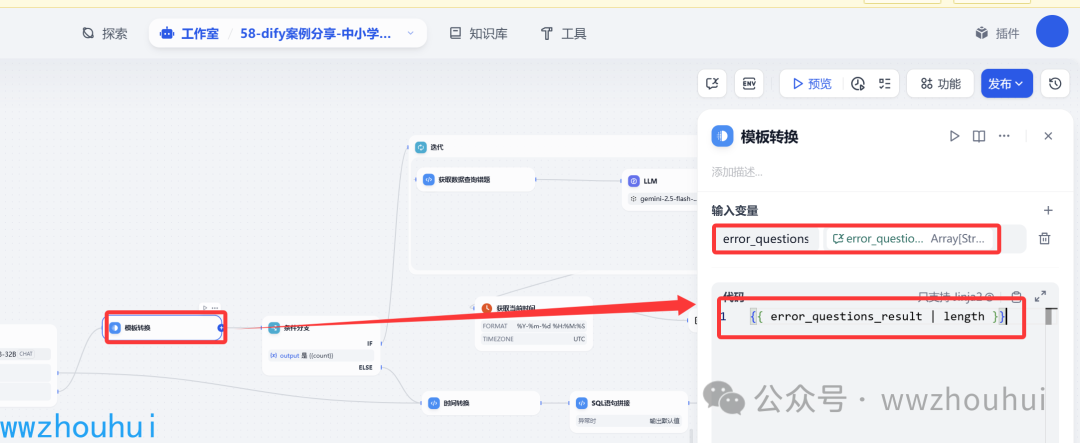Open the error_questio... Array variable selector
This screenshot has width=1080, height=443.
pyautogui.click(x=911, y=239)
